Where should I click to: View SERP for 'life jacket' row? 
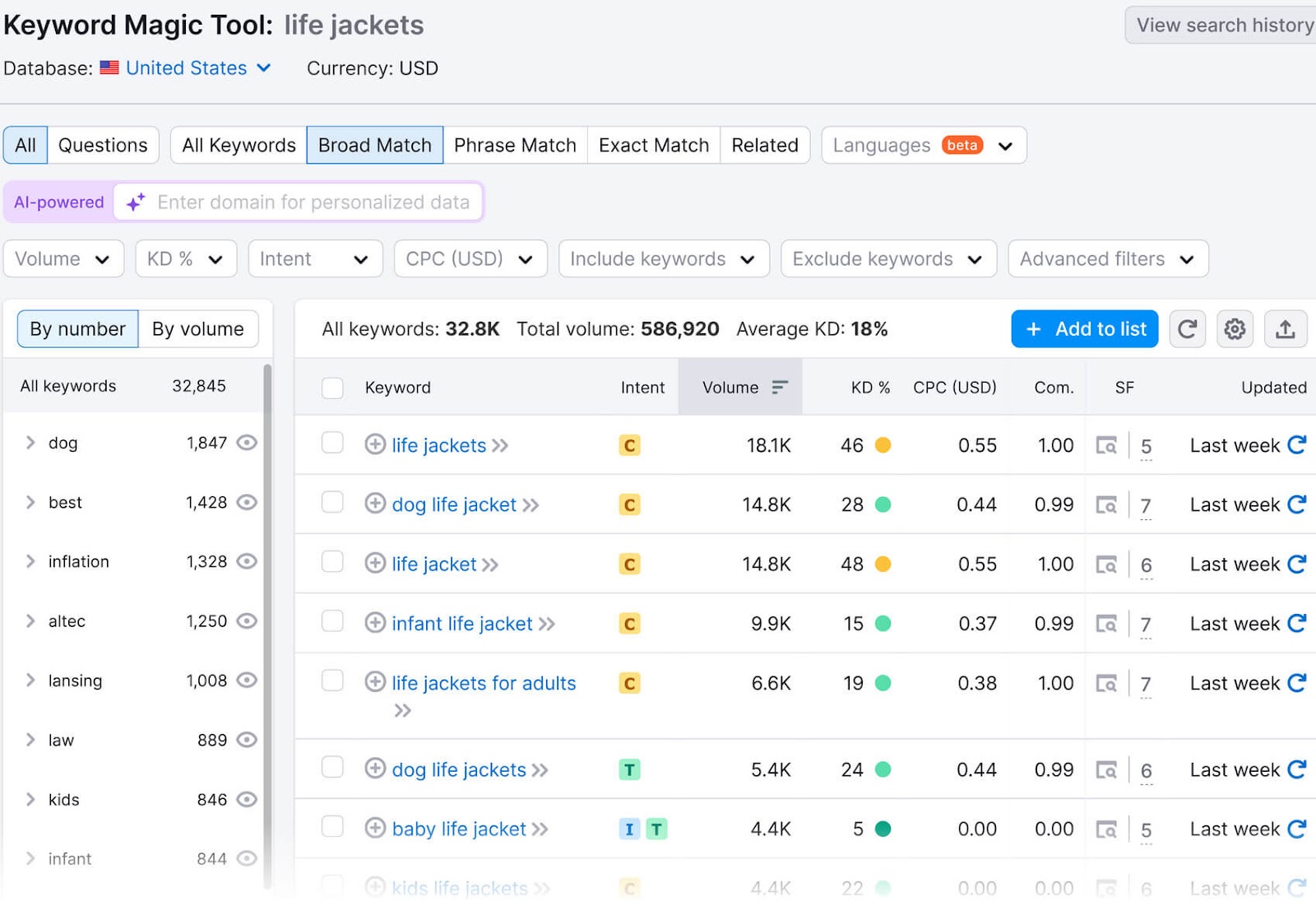1106,565
